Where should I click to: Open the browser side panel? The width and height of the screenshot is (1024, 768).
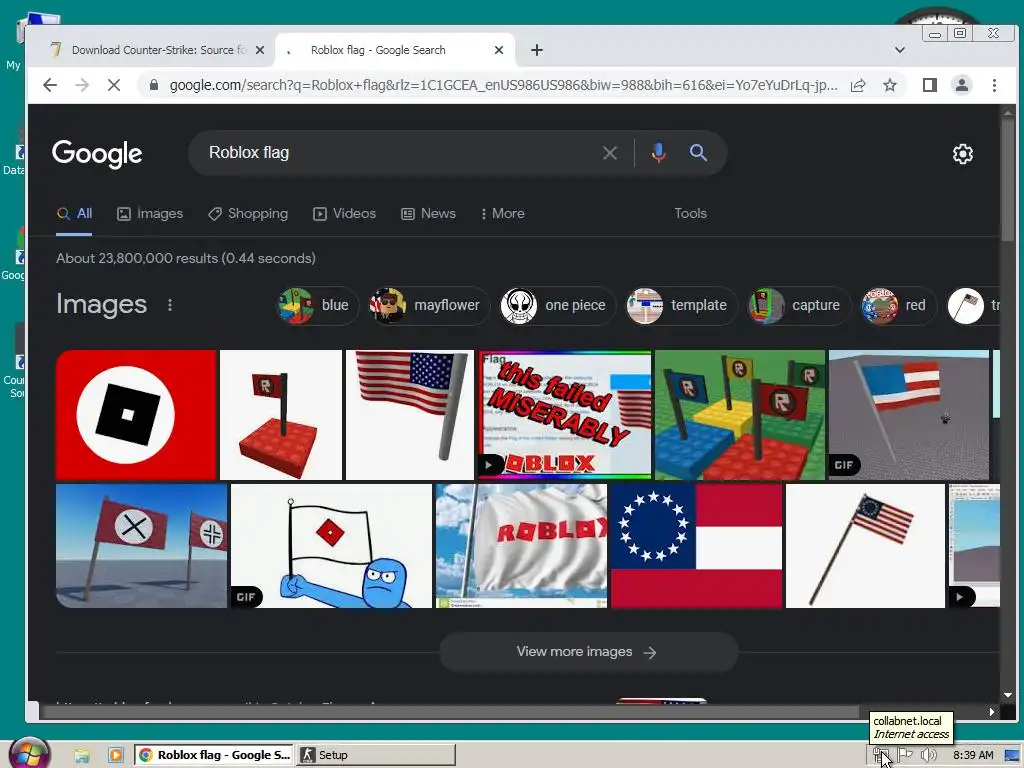coord(930,85)
